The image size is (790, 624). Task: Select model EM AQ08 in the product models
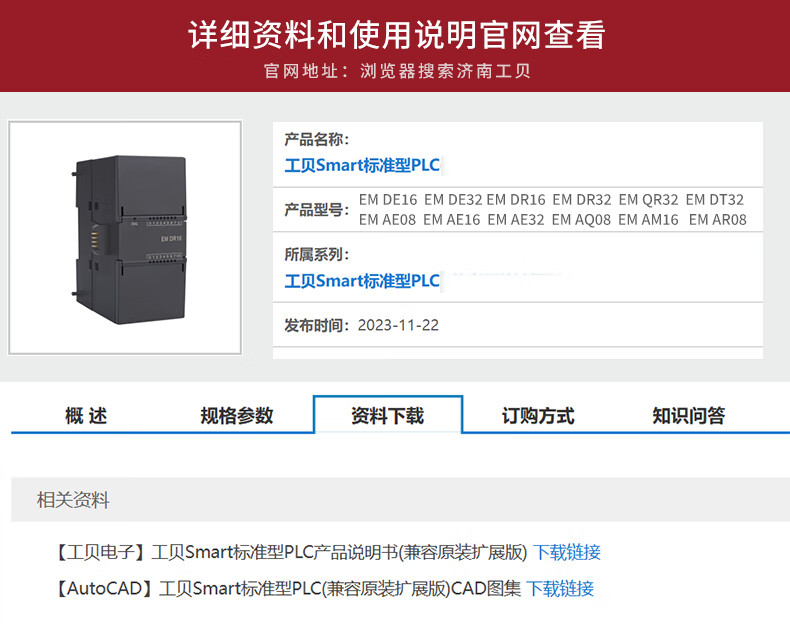(581, 220)
